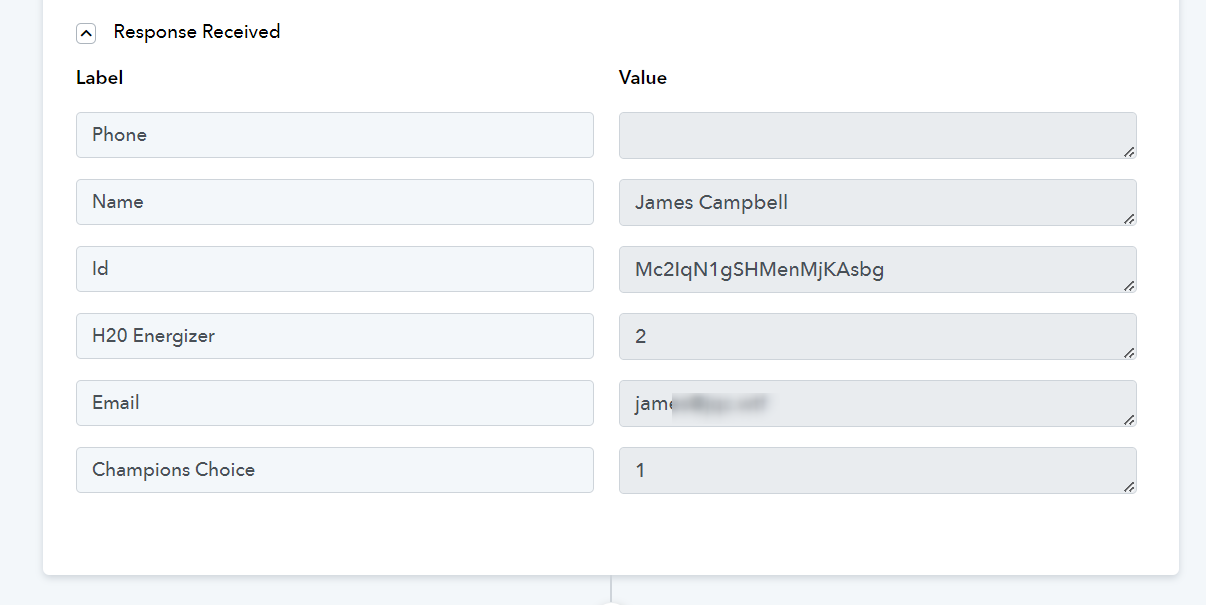
Task: Click the blurred Email value box
Action: pos(878,403)
